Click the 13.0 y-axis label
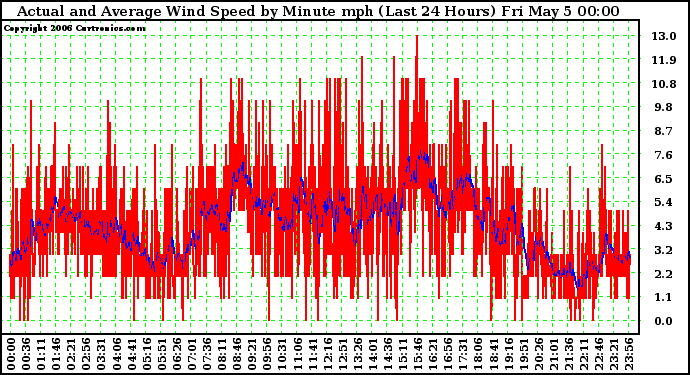The image size is (690, 375). [664, 36]
